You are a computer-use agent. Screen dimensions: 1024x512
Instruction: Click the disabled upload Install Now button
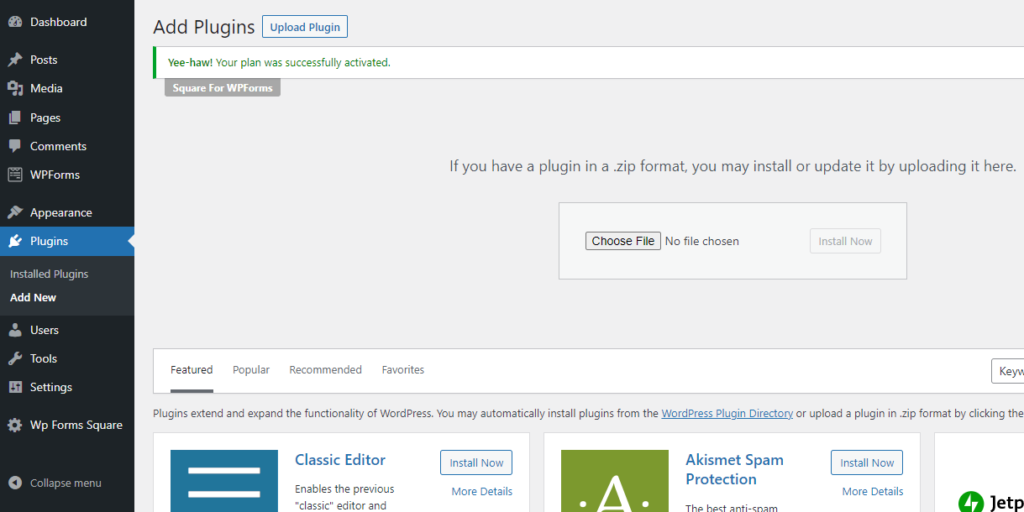coord(845,241)
